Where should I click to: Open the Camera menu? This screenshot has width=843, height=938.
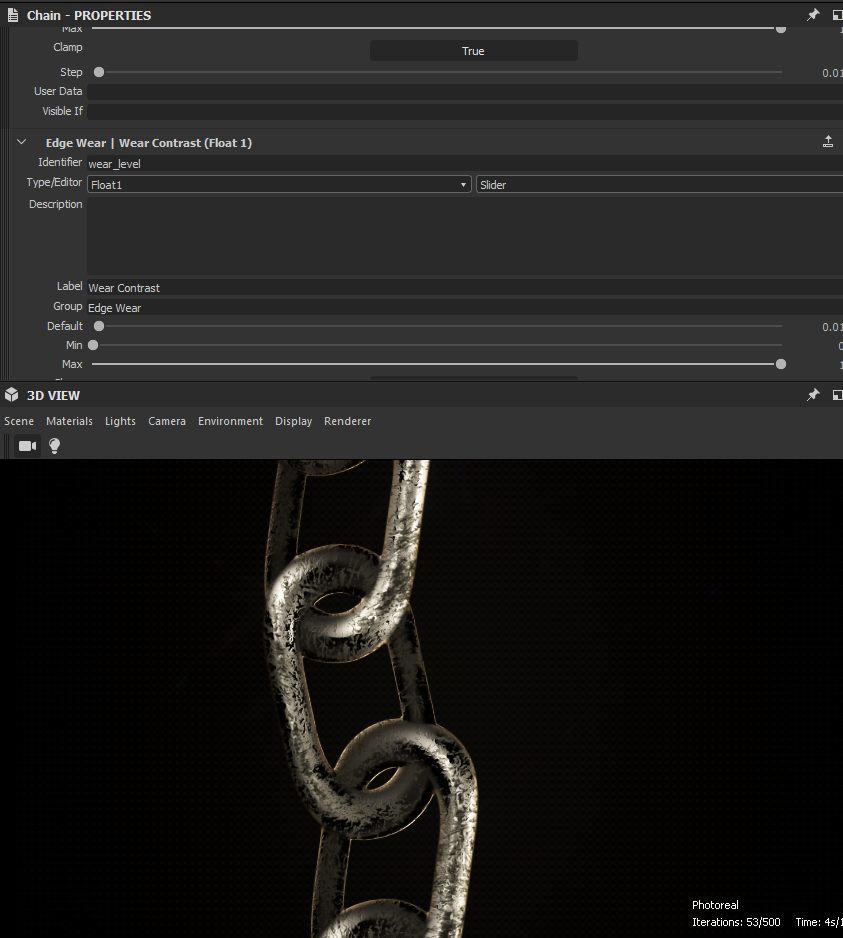click(167, 421)
